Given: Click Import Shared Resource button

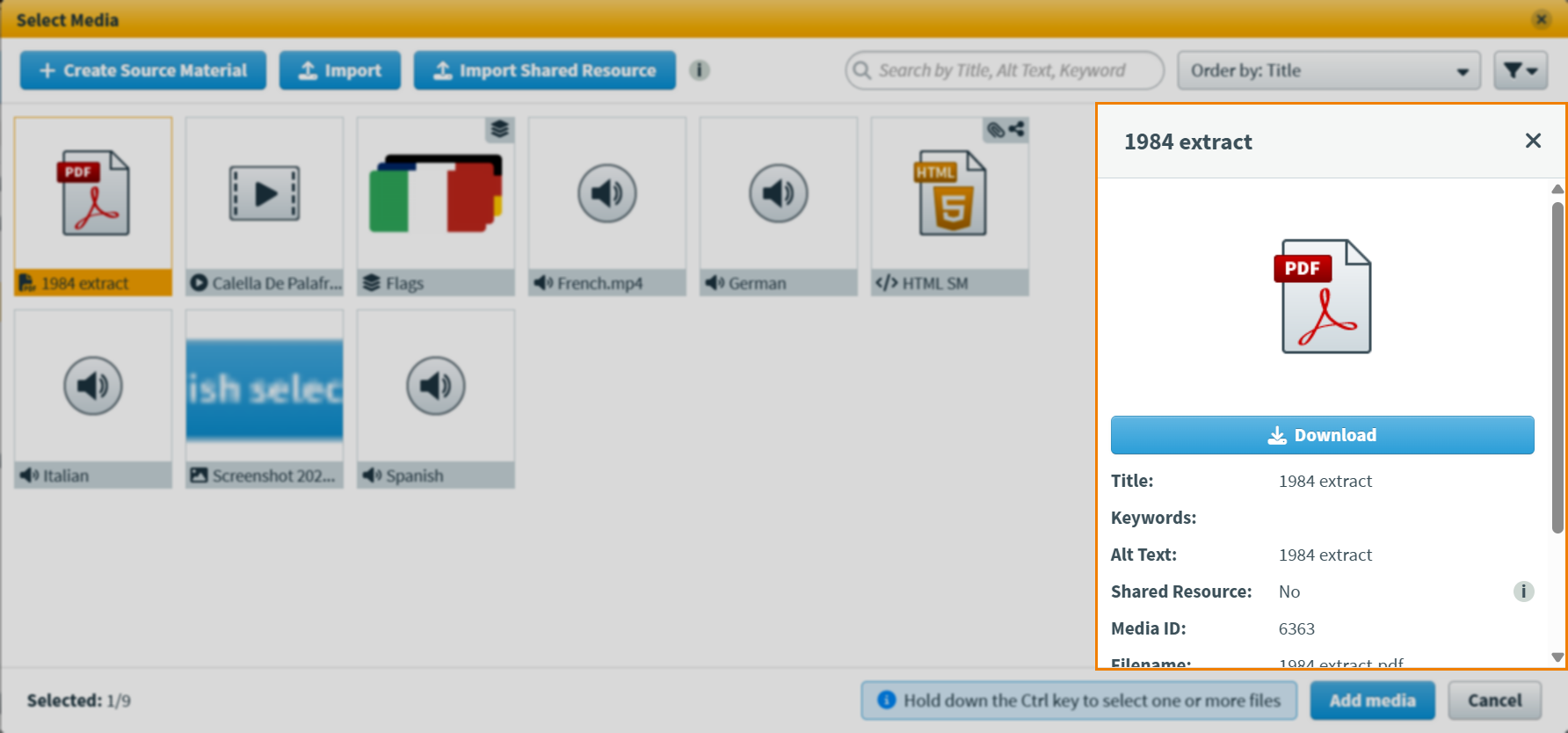Looking at the screenshot, I should (544, 70).
